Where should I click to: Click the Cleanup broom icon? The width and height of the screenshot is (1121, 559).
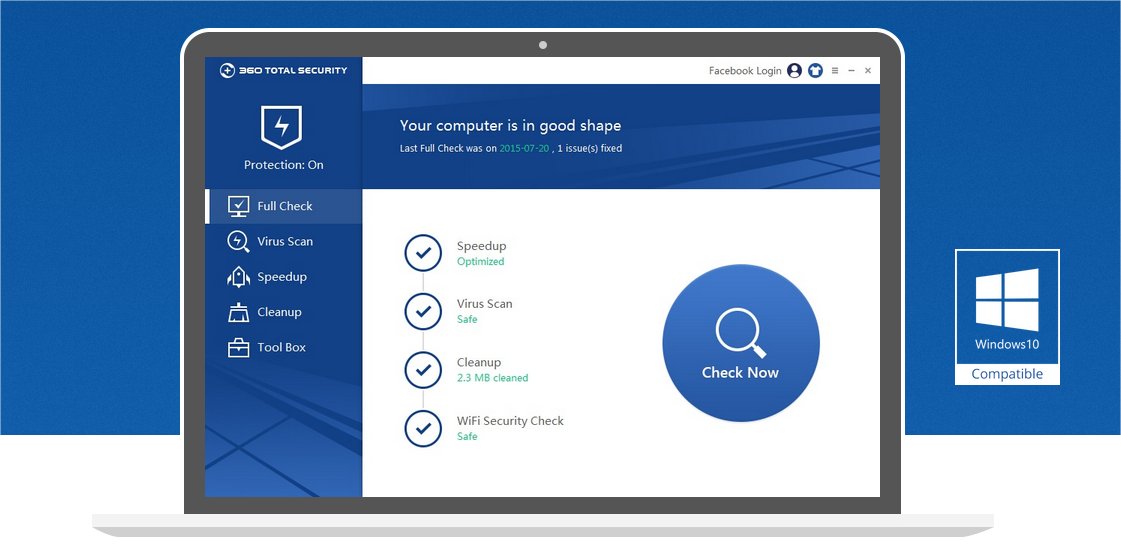[x=239, y=313]
